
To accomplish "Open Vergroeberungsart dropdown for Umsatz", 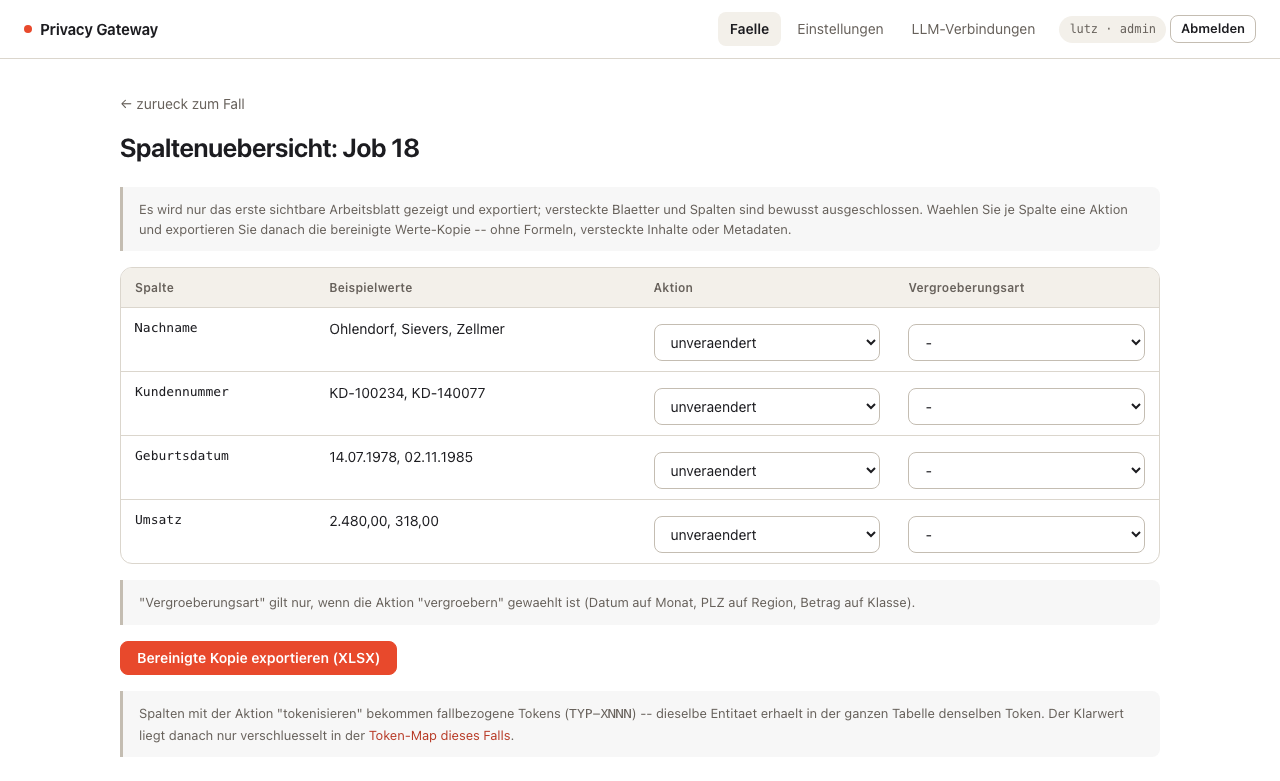I will [1026, 534].
